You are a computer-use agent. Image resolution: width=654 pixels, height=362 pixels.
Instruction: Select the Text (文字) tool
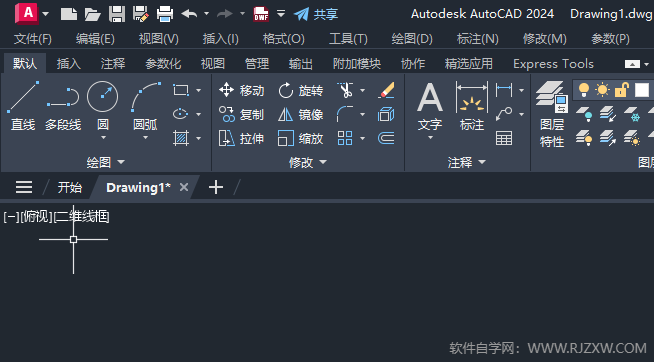click(x=430, y=106)
